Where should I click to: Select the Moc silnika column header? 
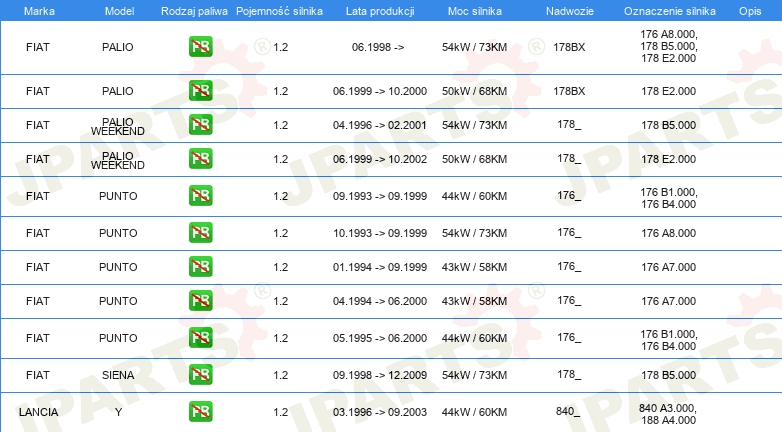click(475, 11)
